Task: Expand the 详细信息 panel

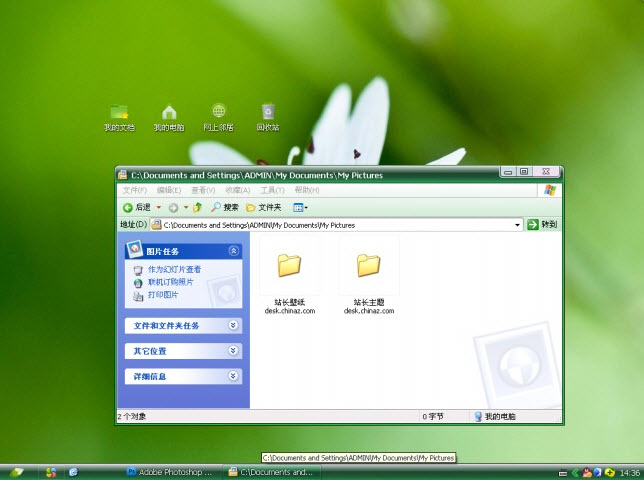Action: (x=233, y=376)
